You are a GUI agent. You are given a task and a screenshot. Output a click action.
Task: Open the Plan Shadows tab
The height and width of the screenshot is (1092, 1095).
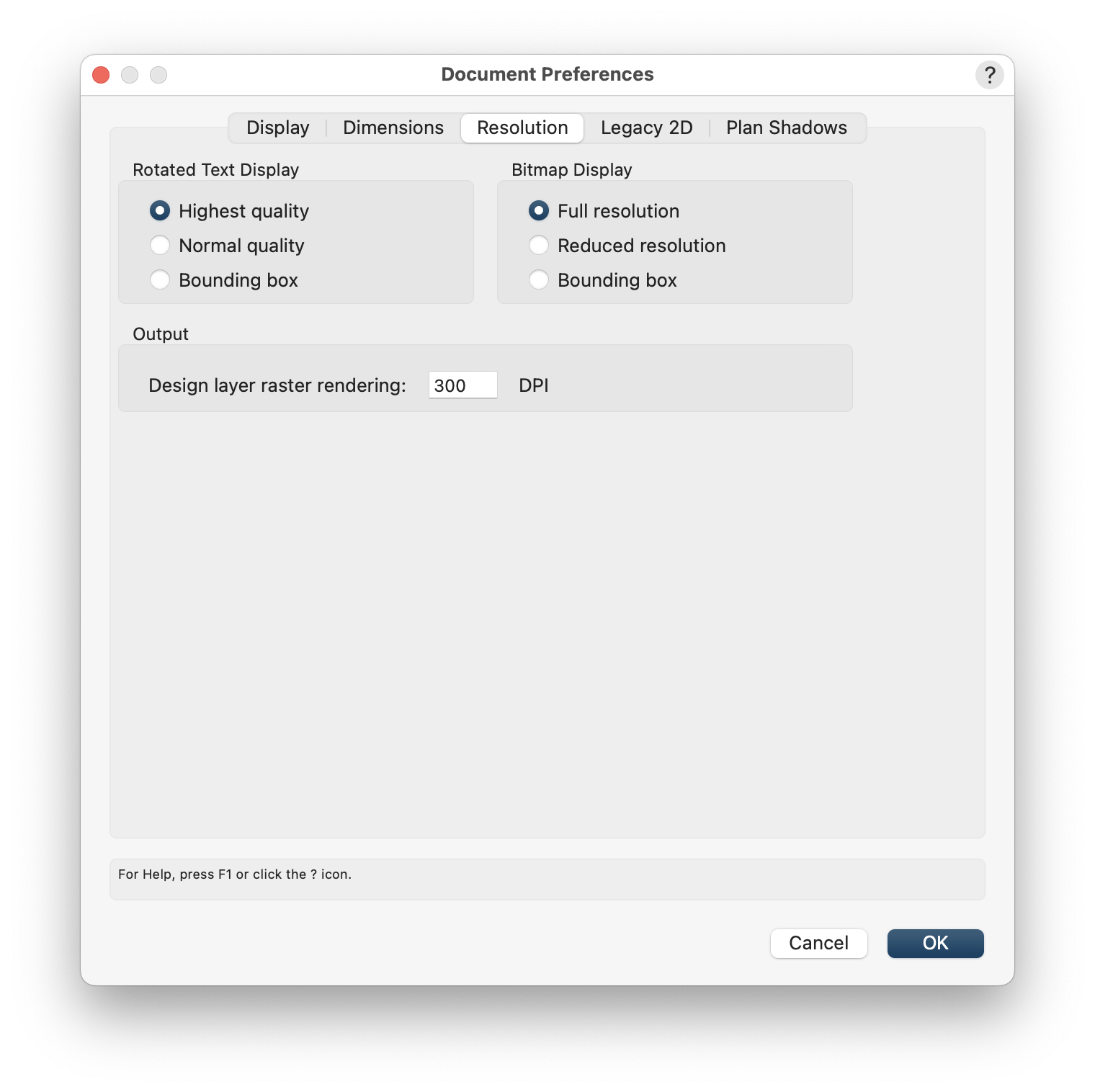pyautogui.click(x=787, y=127)
